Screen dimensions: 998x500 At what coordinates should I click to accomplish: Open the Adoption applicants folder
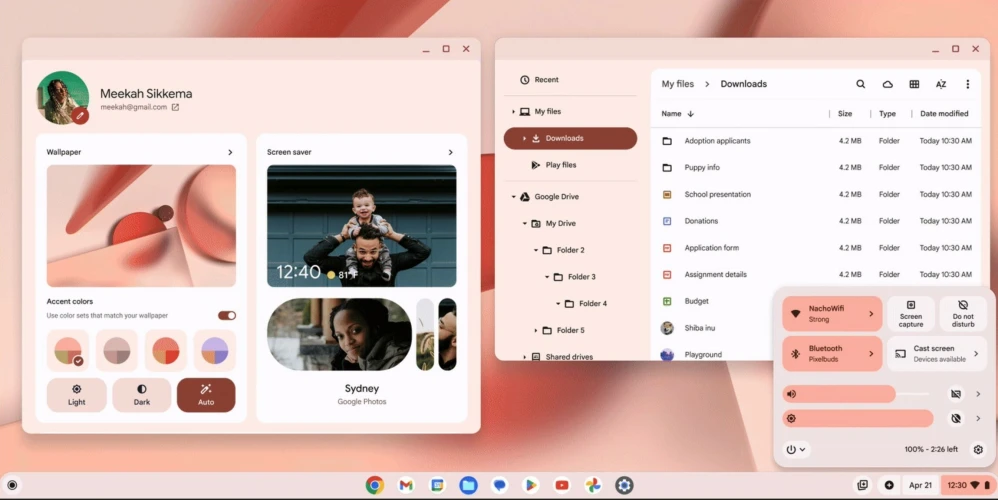click(x=717, y=141)
